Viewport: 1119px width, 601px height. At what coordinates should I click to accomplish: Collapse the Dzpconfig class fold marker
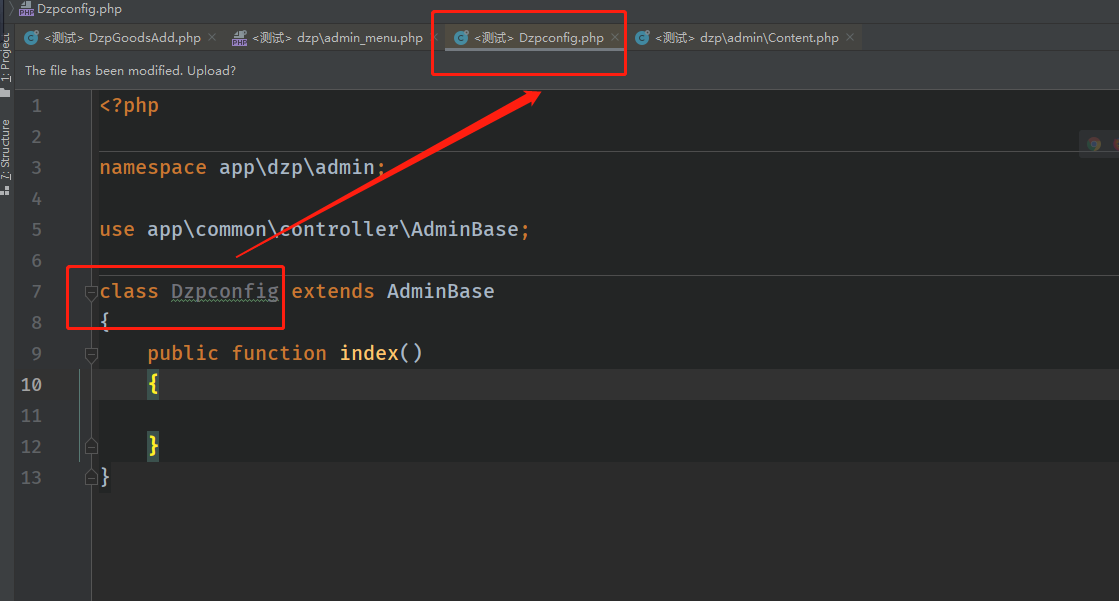pos(91,292)
